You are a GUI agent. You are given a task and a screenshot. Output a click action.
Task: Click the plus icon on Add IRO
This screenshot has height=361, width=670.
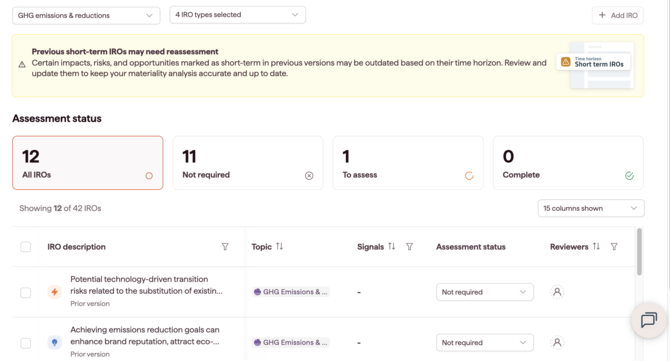click(602, 15)
